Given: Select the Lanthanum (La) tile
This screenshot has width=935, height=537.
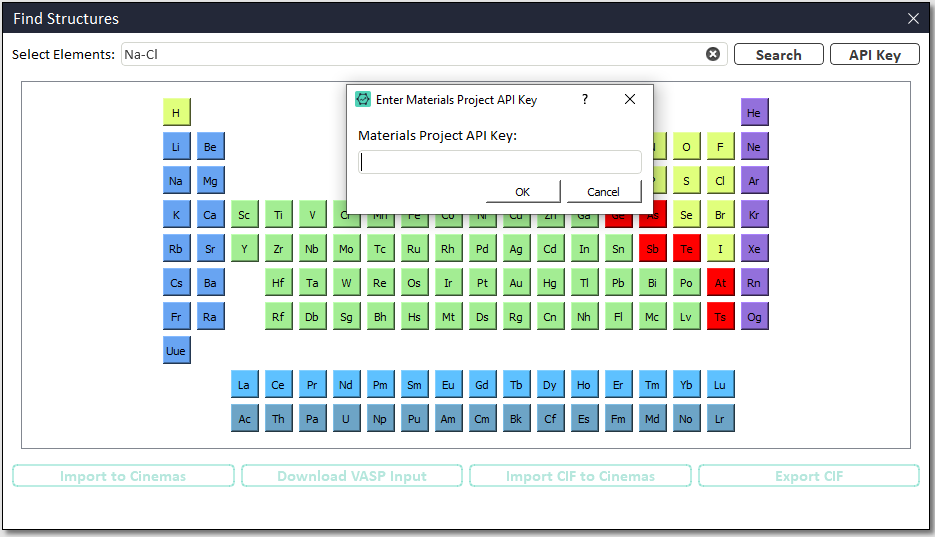Looking at the screenshot, I should [244, 384].
